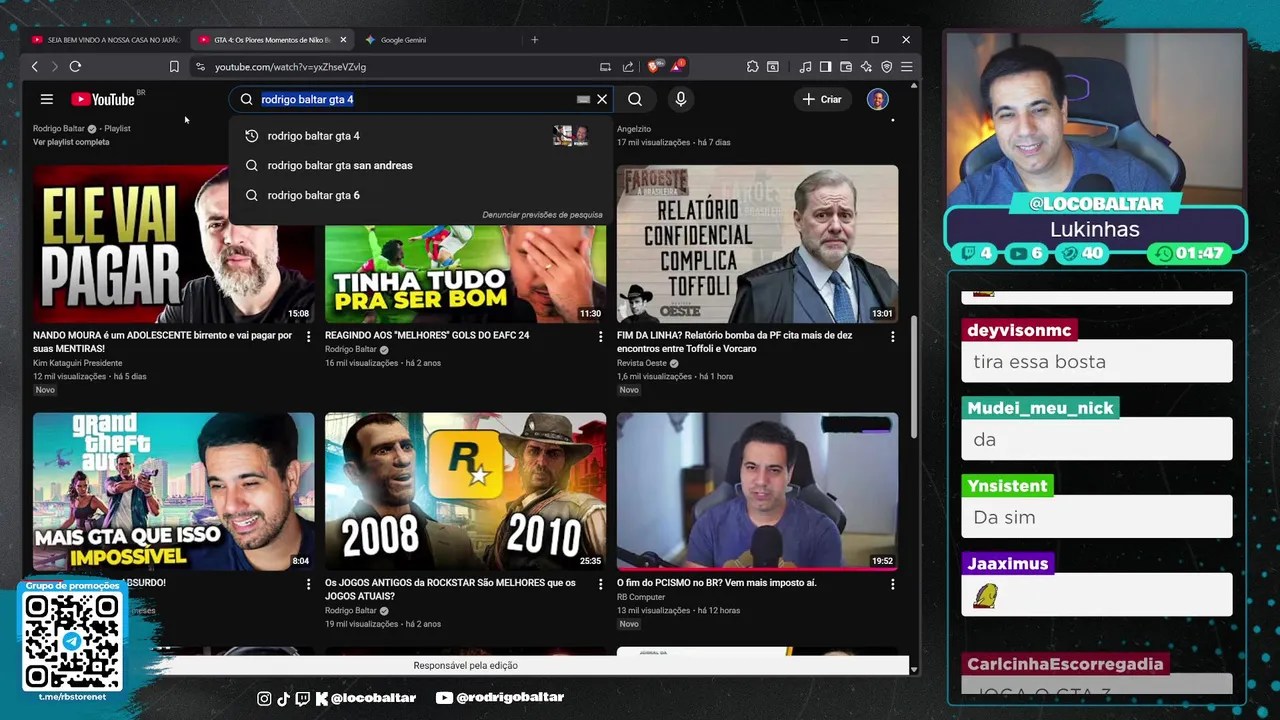The height and width of the screenshot is (720, 1280).
Task: Open FIM DA LINHA? Relatório bomba title
Action: click(735, 342)
